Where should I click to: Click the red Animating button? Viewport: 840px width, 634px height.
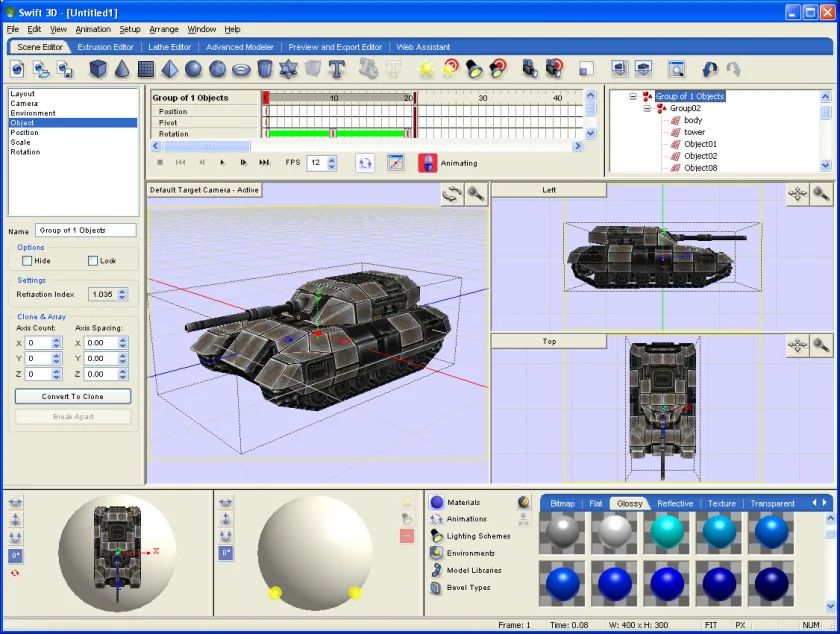tap(428, 163)
